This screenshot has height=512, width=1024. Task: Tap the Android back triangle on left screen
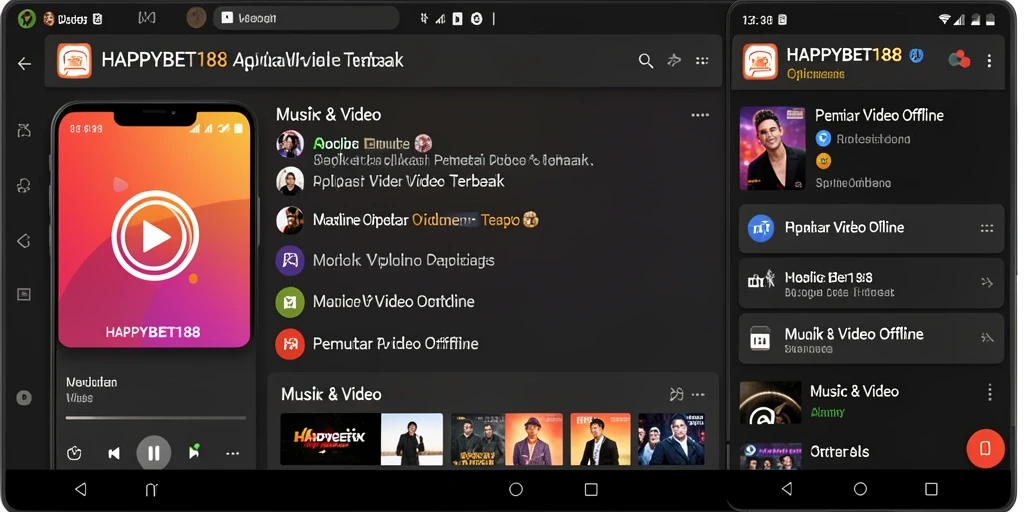80,489
